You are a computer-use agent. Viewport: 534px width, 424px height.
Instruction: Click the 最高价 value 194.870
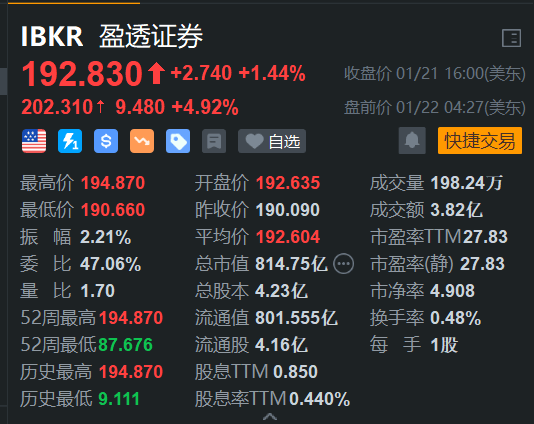coord(113,183)
